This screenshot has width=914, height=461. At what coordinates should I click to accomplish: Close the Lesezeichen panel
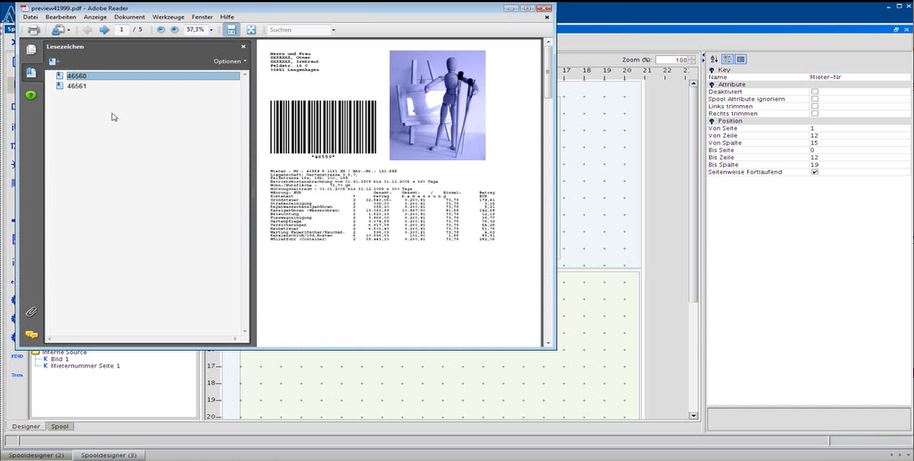[243, 46]
